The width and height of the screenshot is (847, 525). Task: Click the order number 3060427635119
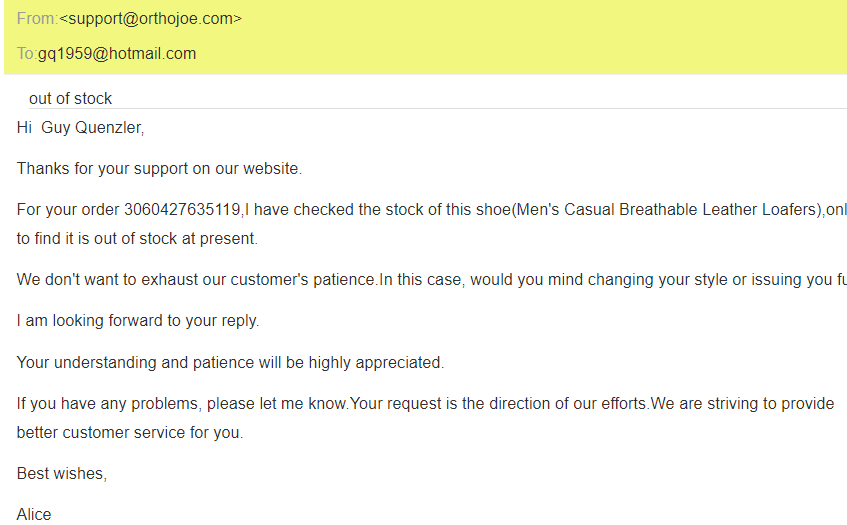pos(182,210)
